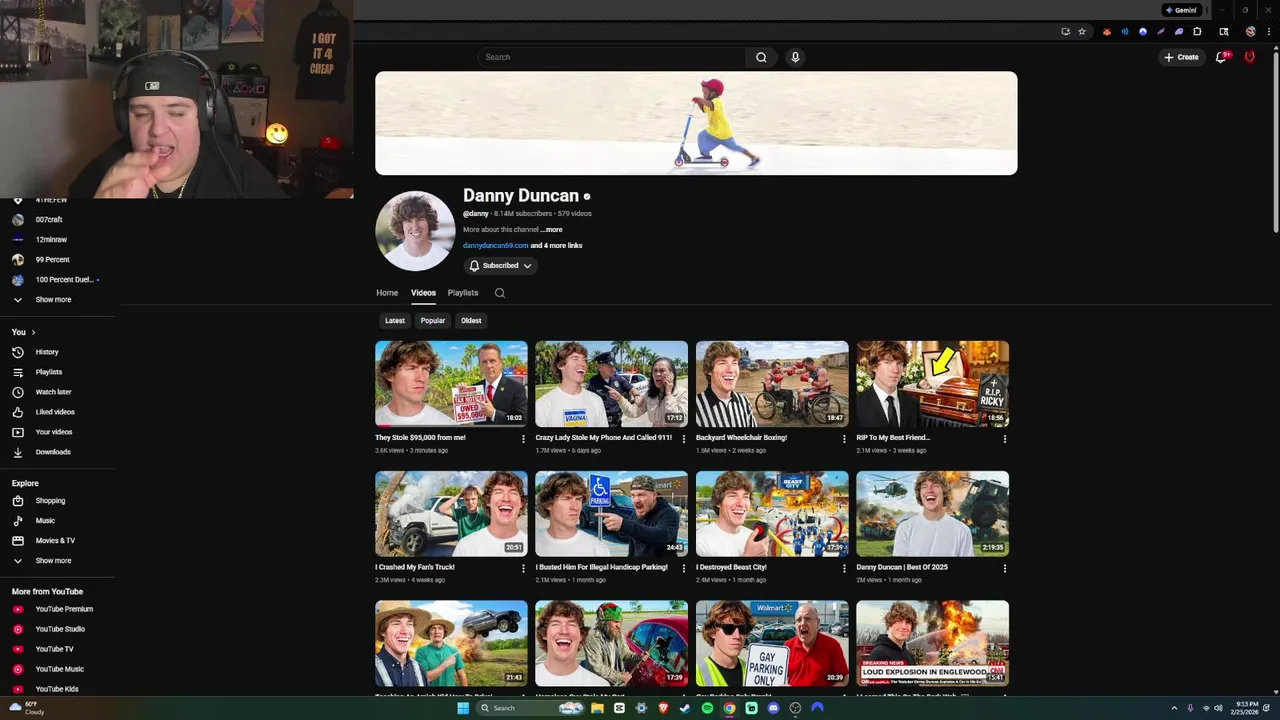Open 007craft subscription channel
The height and width of the screenshot is (720, 1280).
[49, 220]
